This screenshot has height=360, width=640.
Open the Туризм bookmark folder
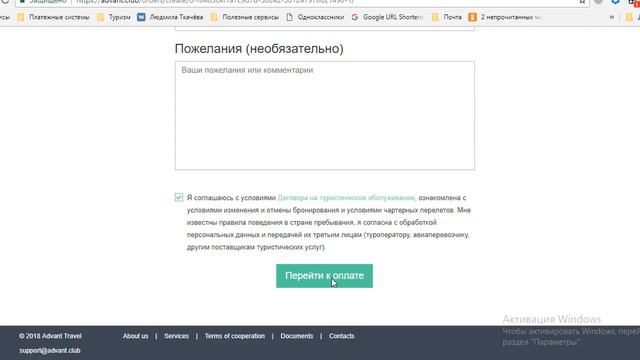[114, 17]
